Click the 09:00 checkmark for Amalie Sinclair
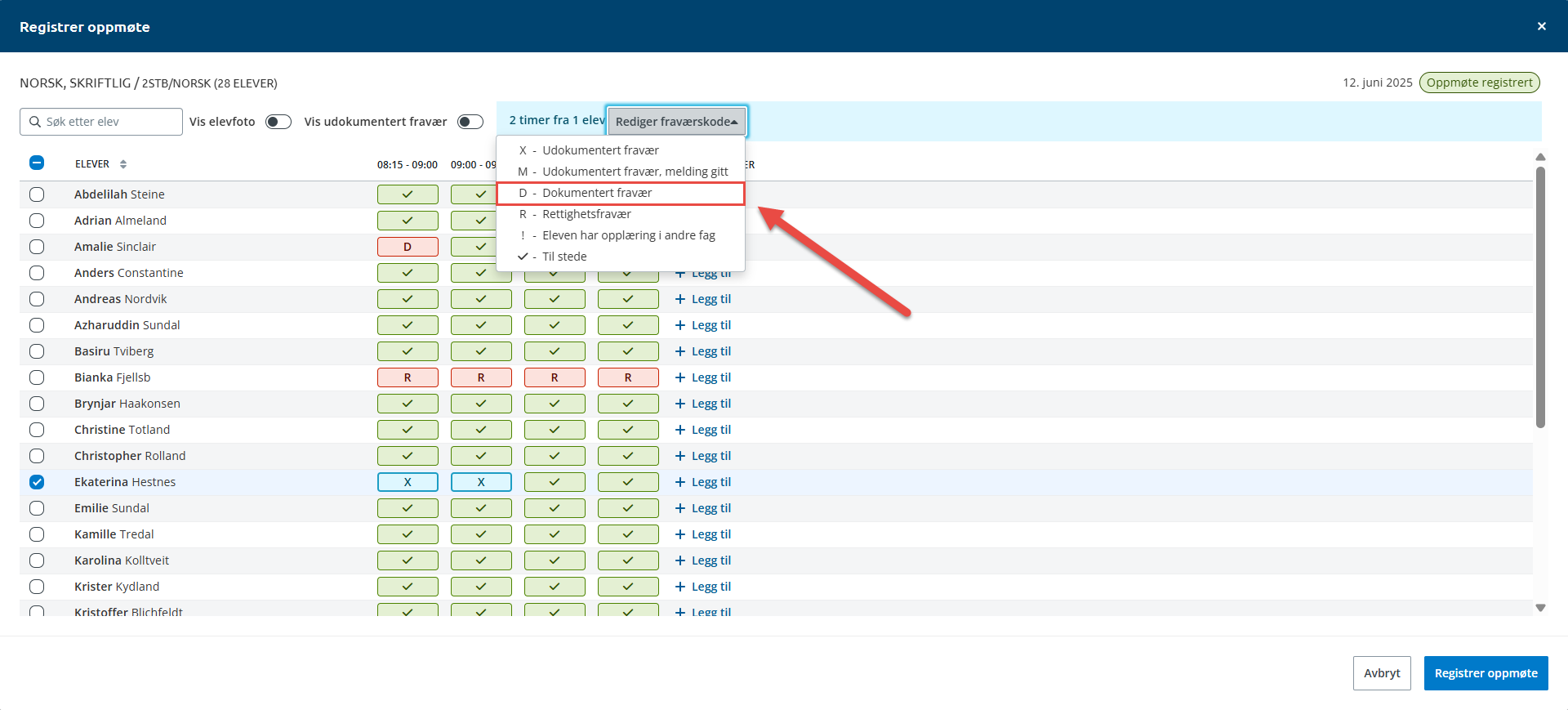 (474, 247)
